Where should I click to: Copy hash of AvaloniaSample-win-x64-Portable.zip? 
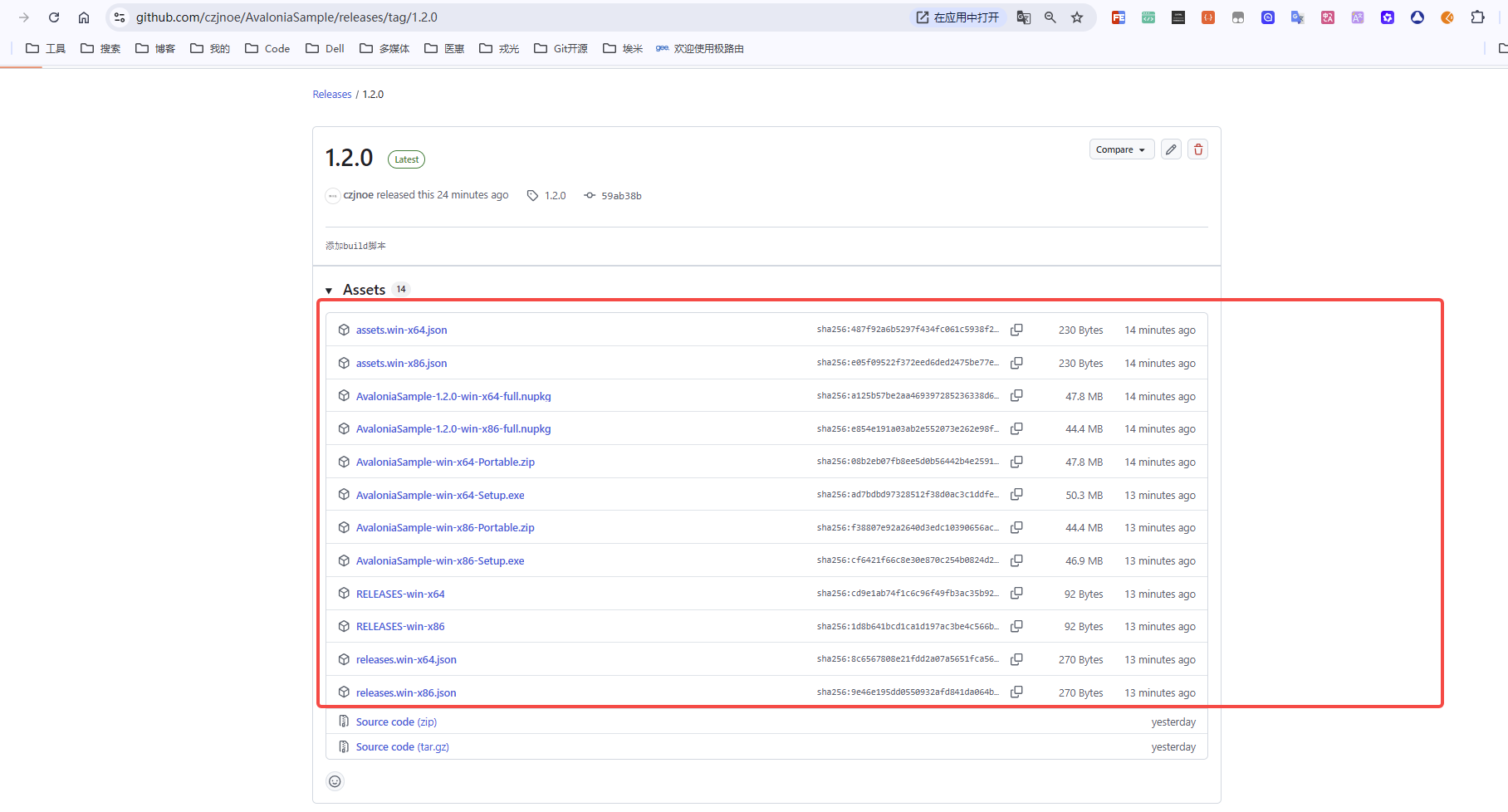click(x=1016, y=462)
